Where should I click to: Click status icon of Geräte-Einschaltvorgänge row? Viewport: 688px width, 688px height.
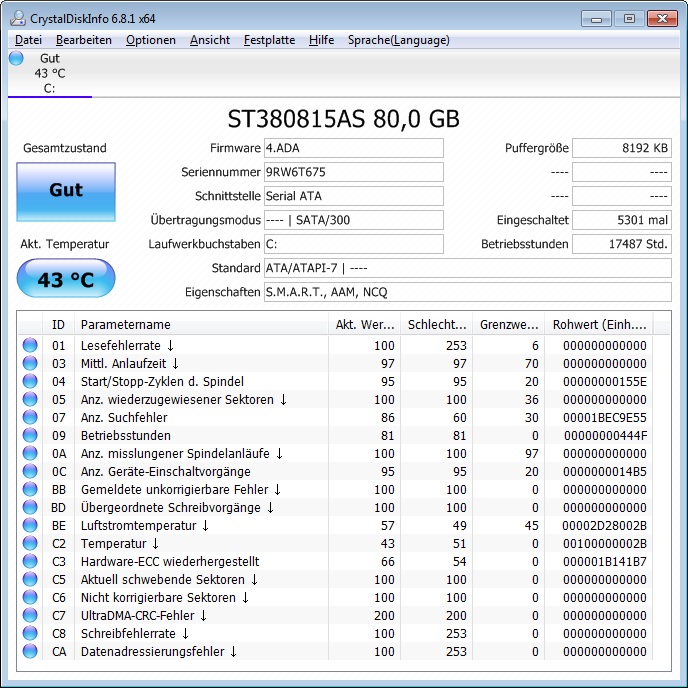point(30,471)
